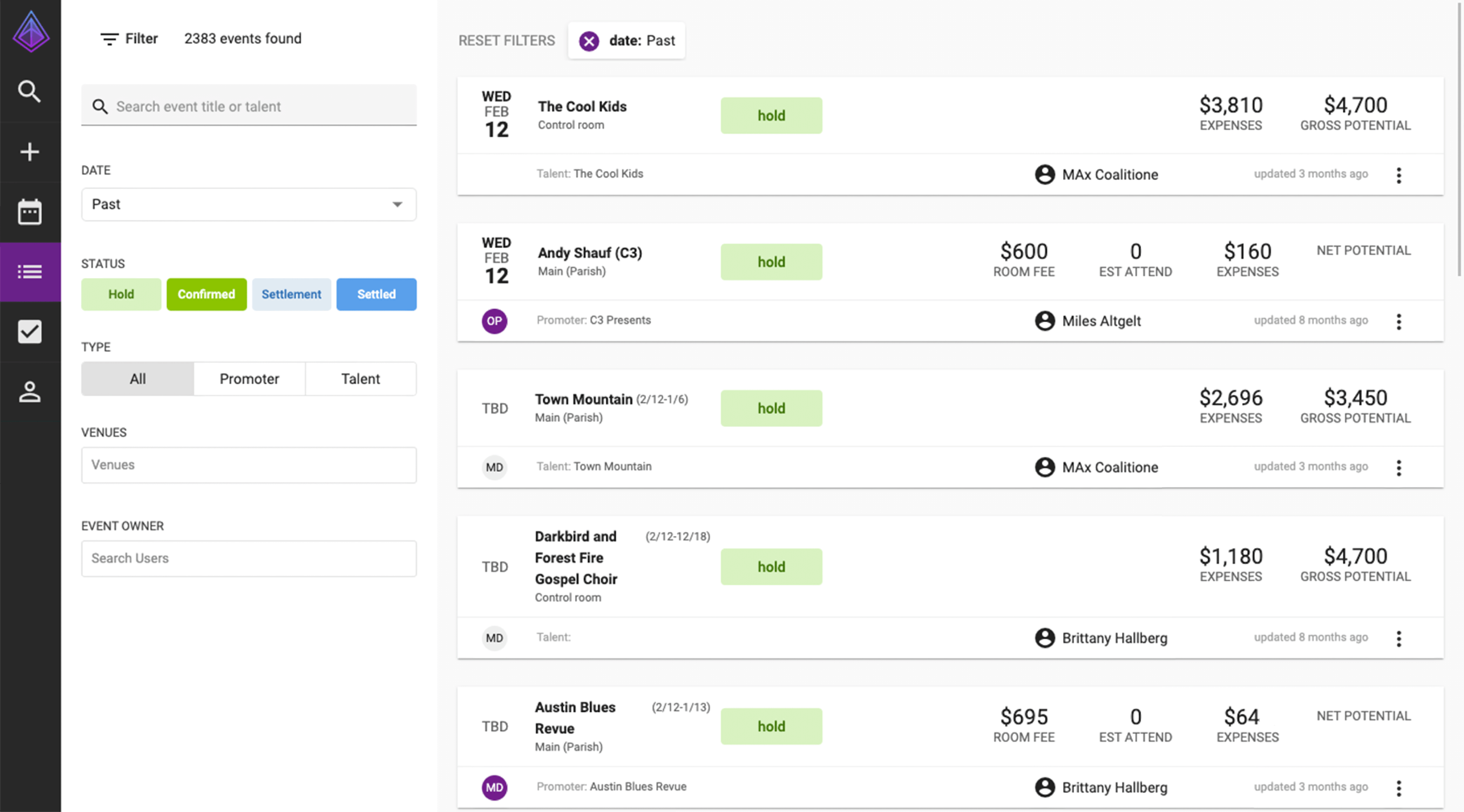Viewport: 1464px width, 812px height.
Task: Click the Filter button at top
Action: (x=129, y=39)
